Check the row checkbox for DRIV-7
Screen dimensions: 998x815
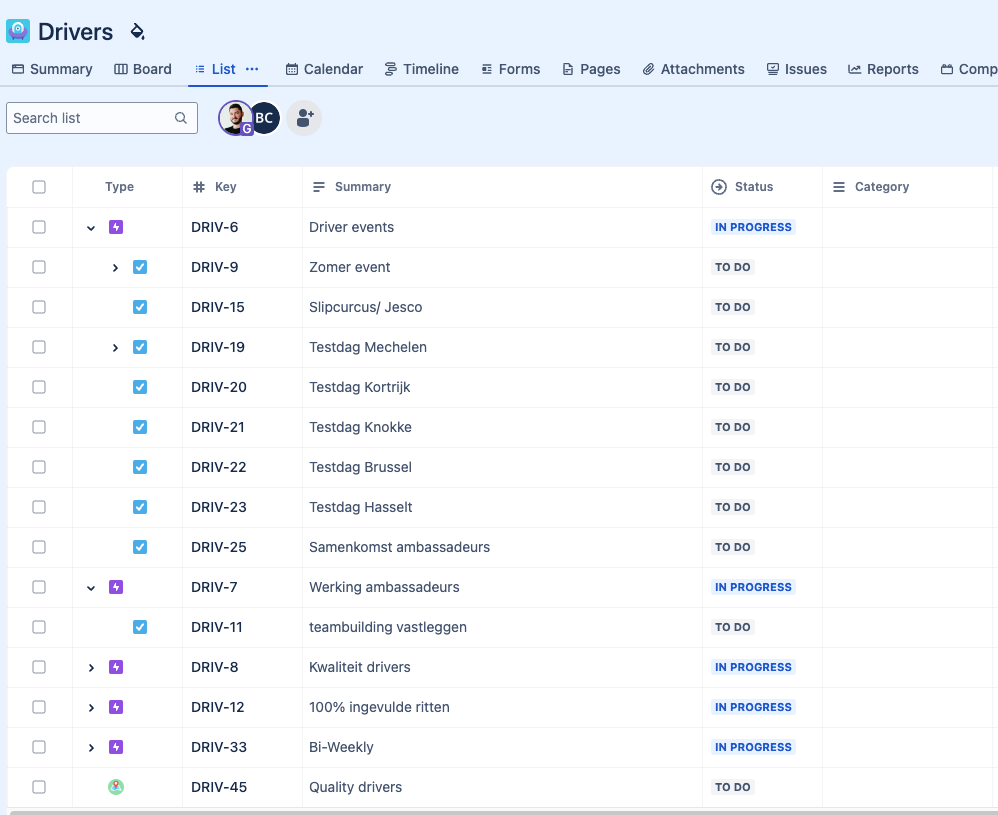click(x=39, y=587)
